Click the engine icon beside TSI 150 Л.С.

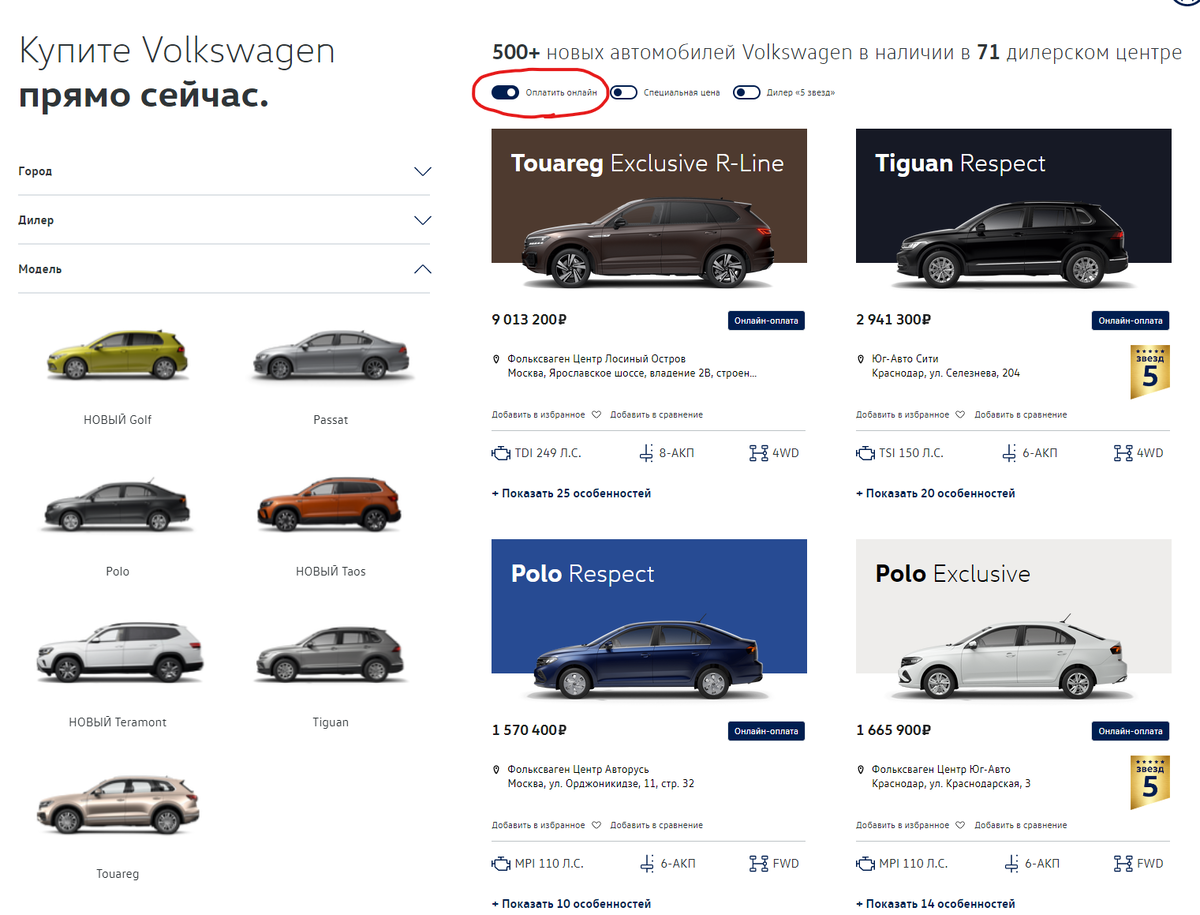click(865, 453)
